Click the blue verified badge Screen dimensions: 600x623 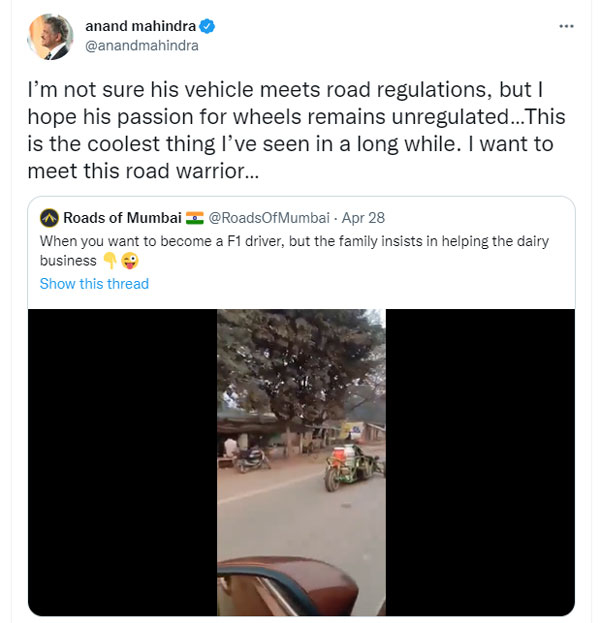coord(207,27)
